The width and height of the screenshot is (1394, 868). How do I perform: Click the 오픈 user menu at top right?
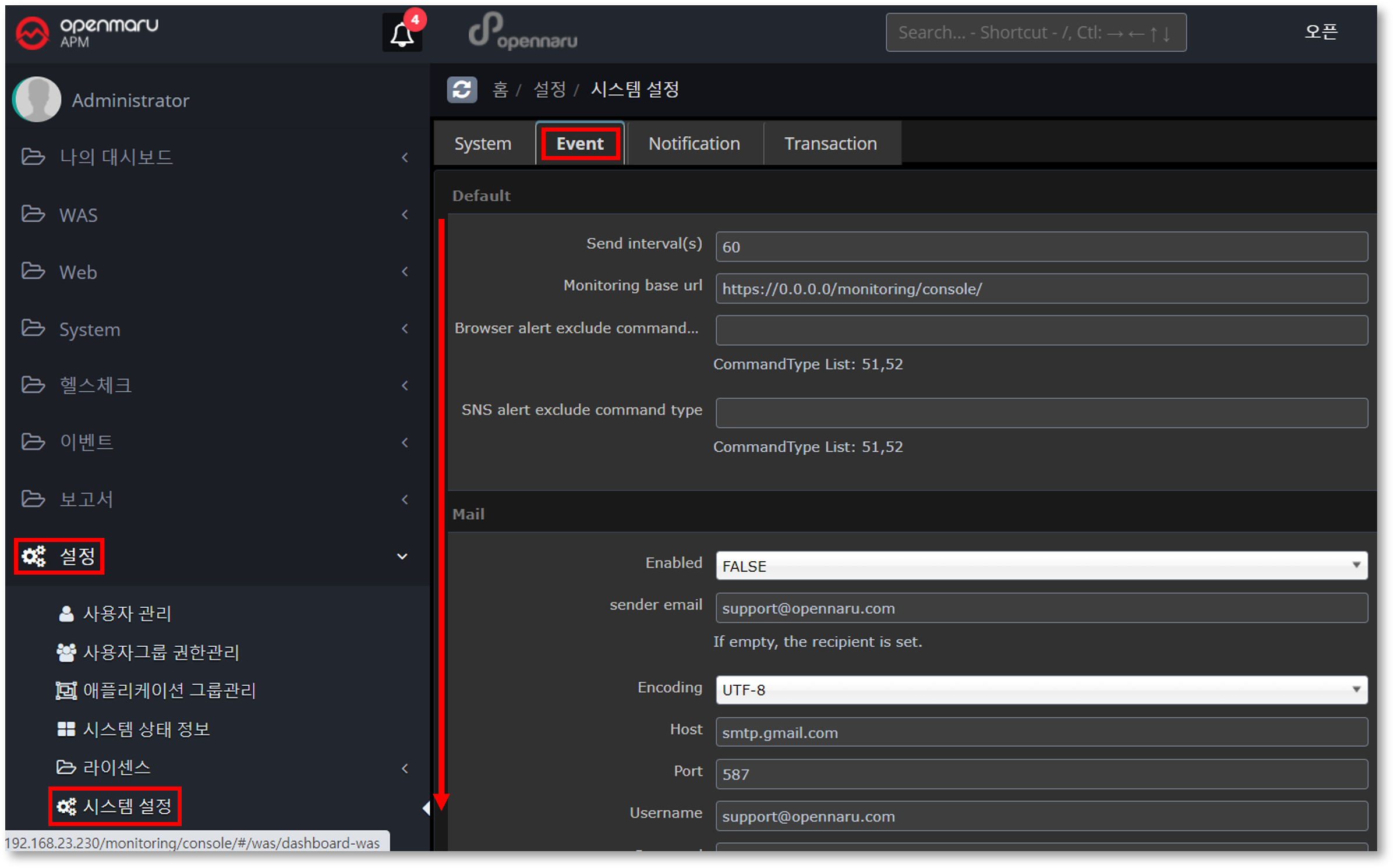(x=1320, y=31)
